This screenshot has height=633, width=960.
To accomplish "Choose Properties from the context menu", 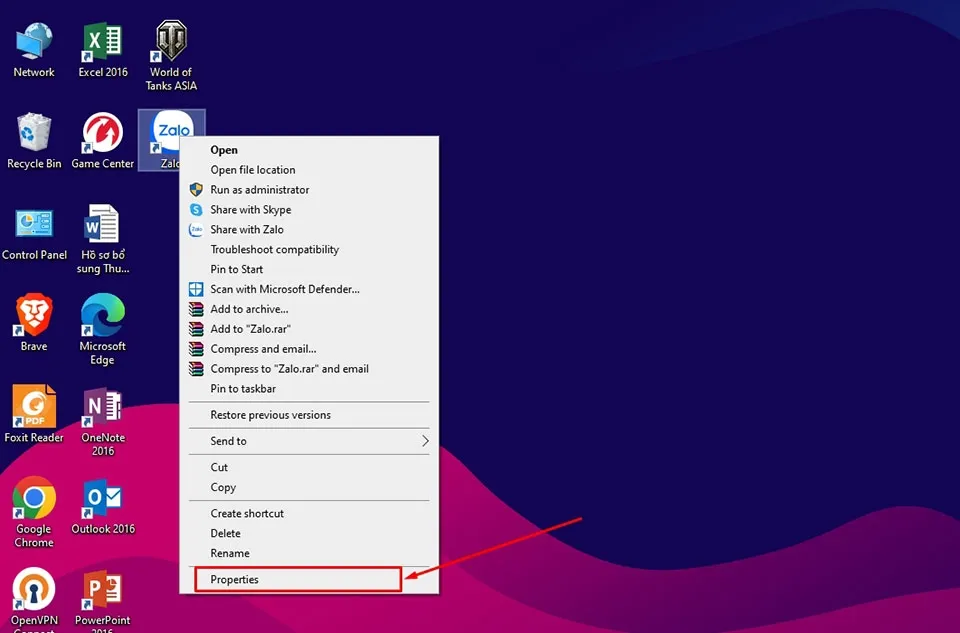I will tap(298, 580).
